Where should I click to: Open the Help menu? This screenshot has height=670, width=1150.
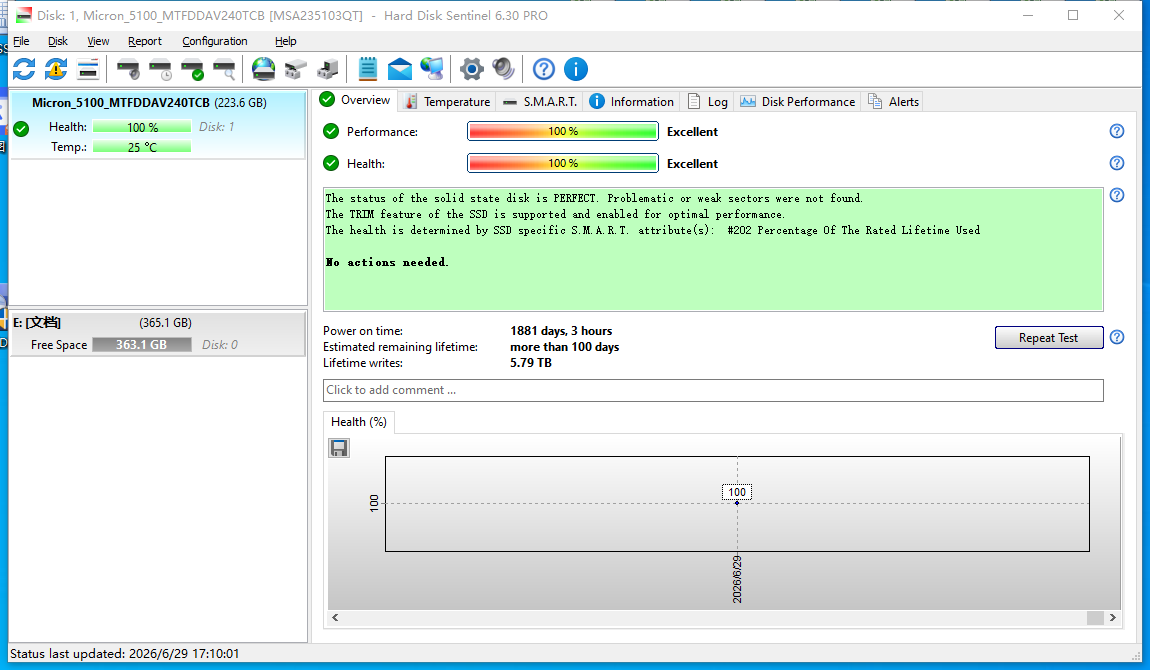(285, 41)
